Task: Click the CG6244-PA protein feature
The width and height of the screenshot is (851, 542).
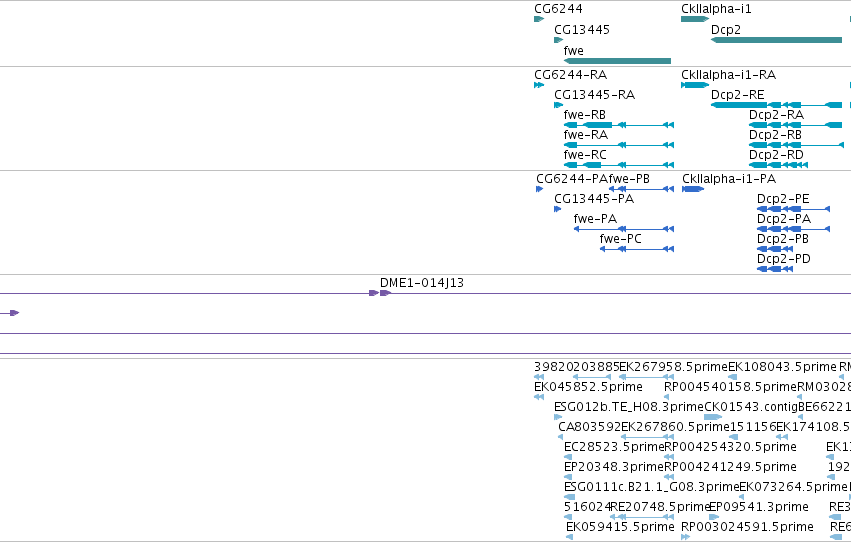Action: click(x=539, y=189)
